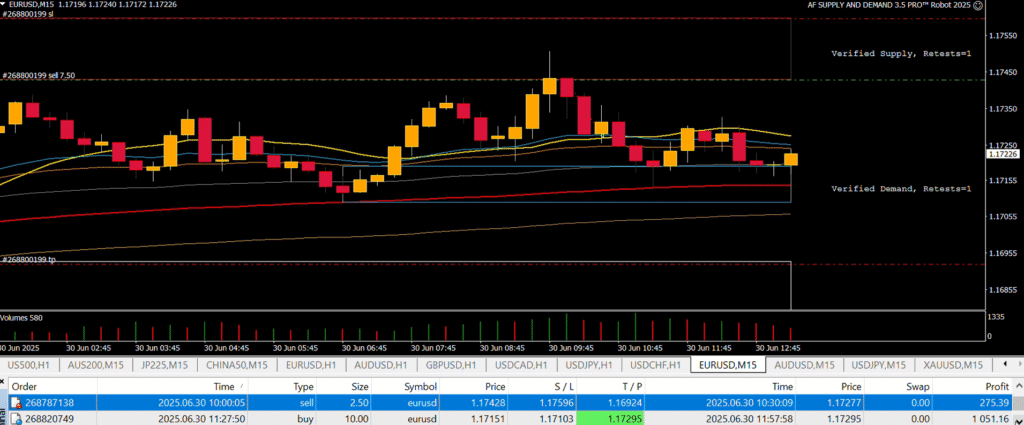Click the expert advisor smiley face icon
The image size is (1024, 425).
(x=979, y=5)
